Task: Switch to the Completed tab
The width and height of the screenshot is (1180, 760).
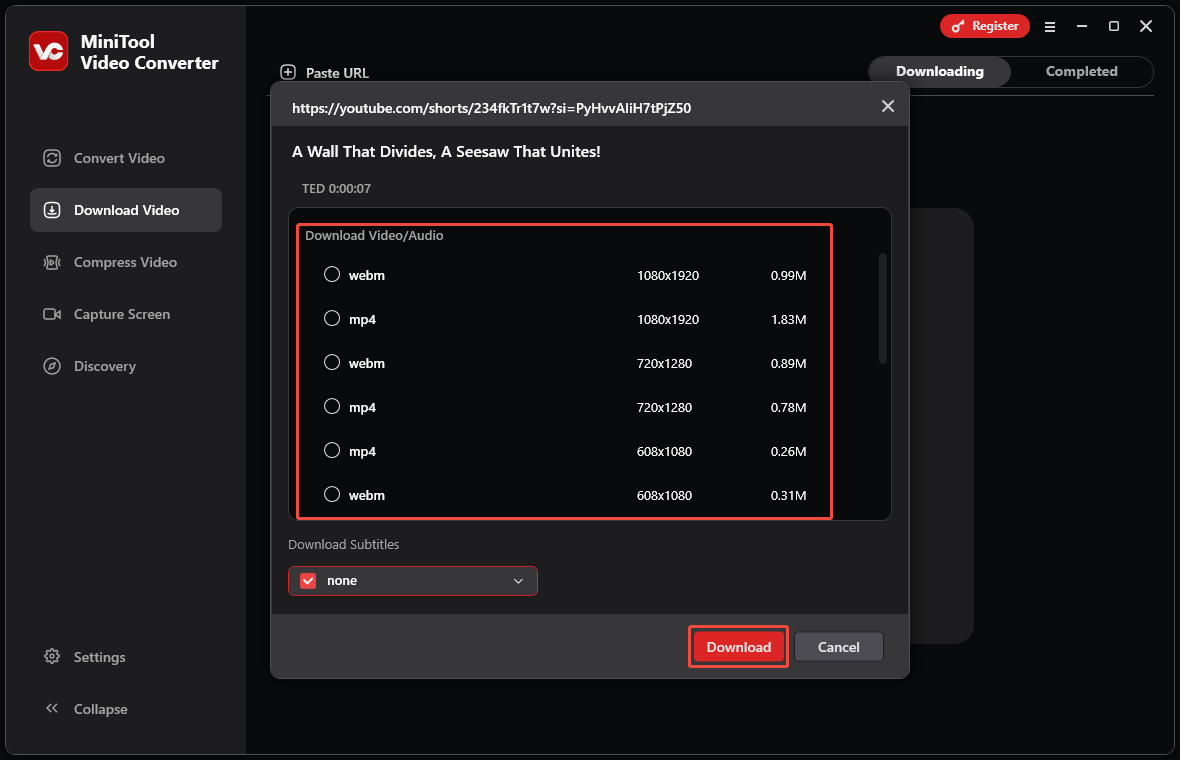Action: 1081,71
